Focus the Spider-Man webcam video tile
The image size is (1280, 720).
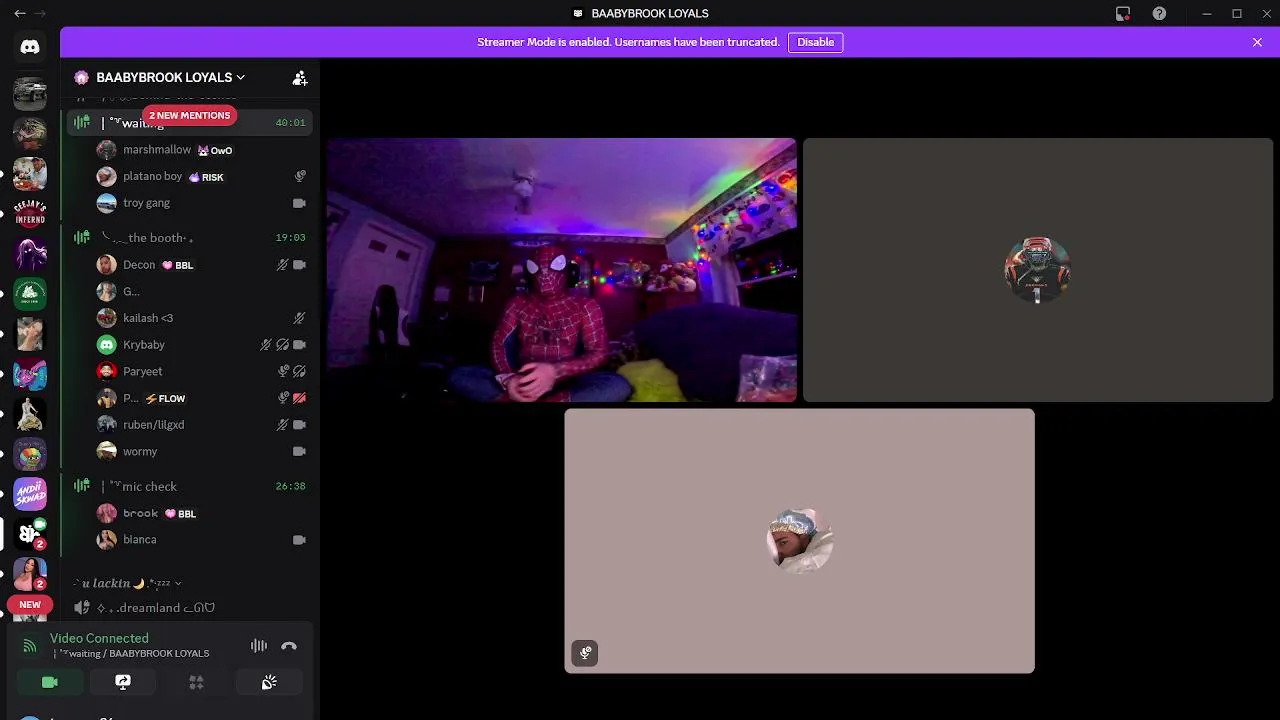coord(561,270)
